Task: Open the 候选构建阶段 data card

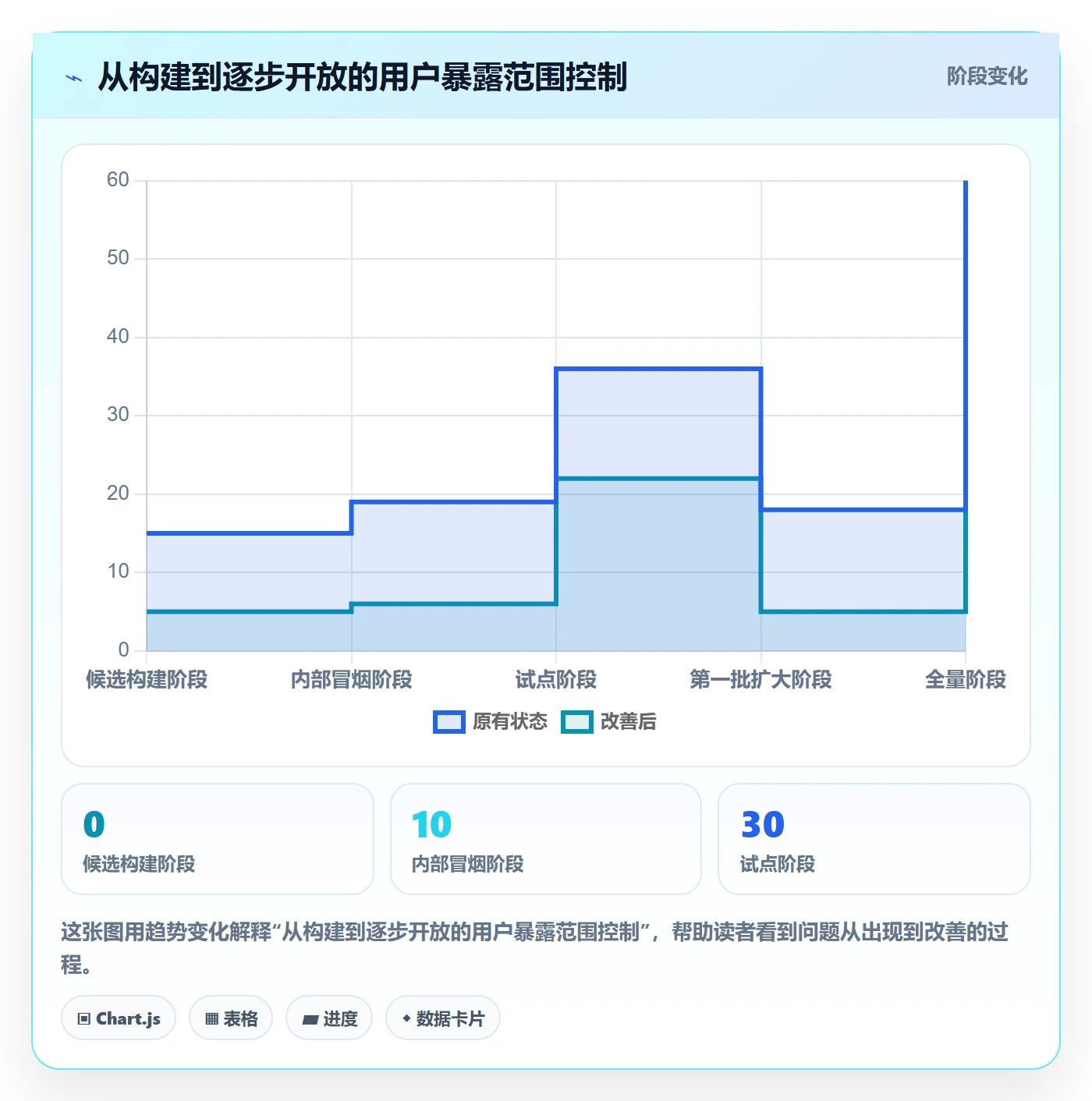Action: (x=218, y=839)
